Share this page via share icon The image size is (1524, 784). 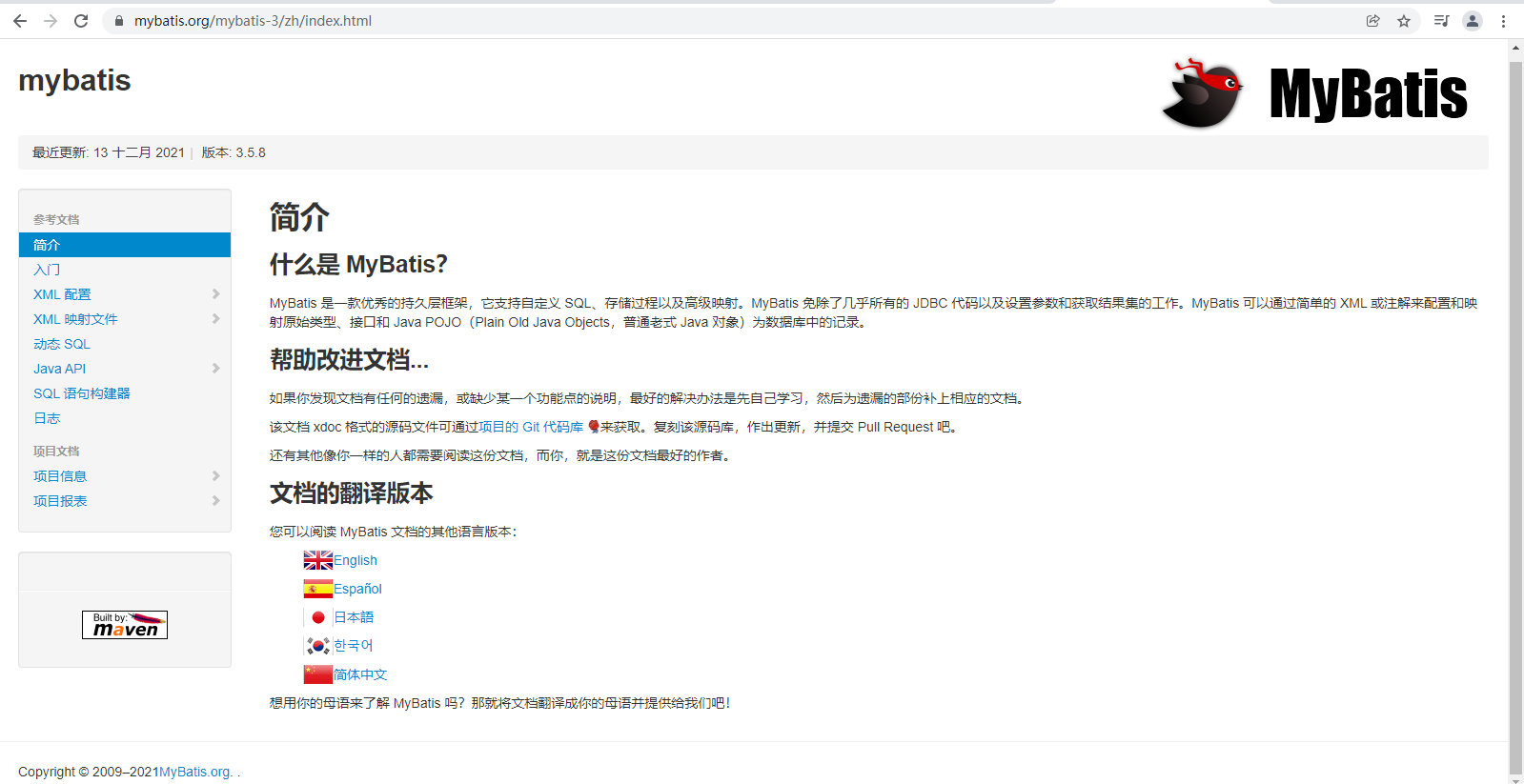tap(1372, 21)
